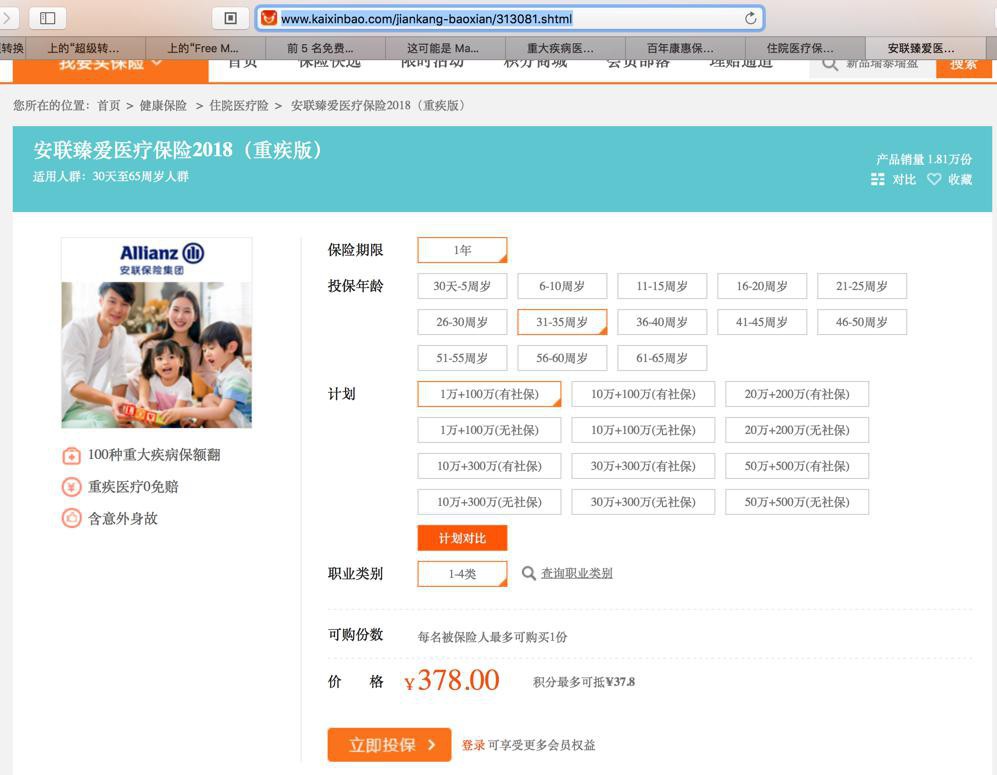This screenshot has height=775, width=997.
Task: Click the site favicon in address bar
Action: click(x=269, y=18)
